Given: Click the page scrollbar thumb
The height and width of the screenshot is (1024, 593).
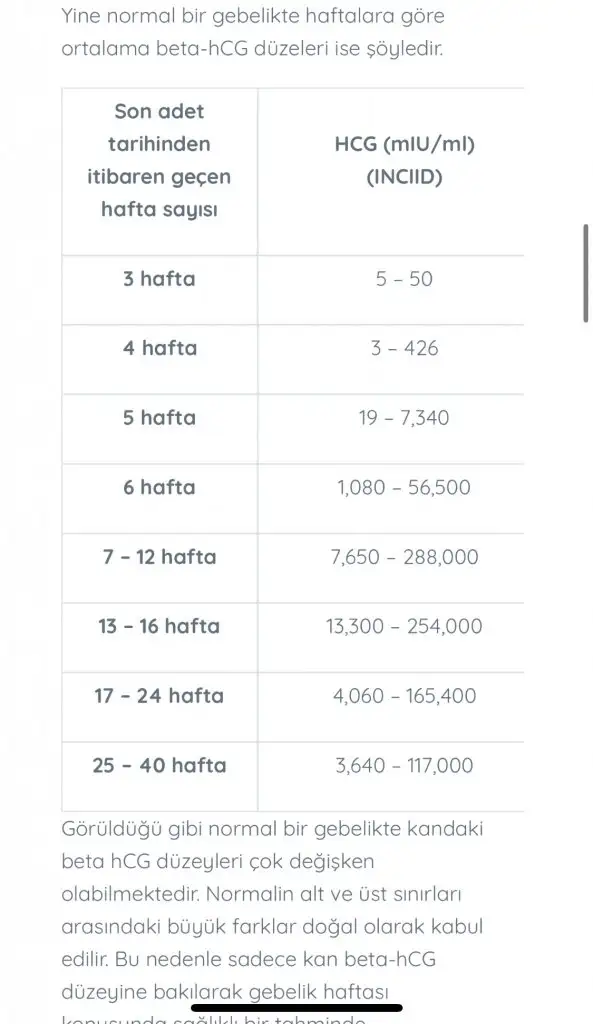Looking at the screenshot, I should click(586, 273).
